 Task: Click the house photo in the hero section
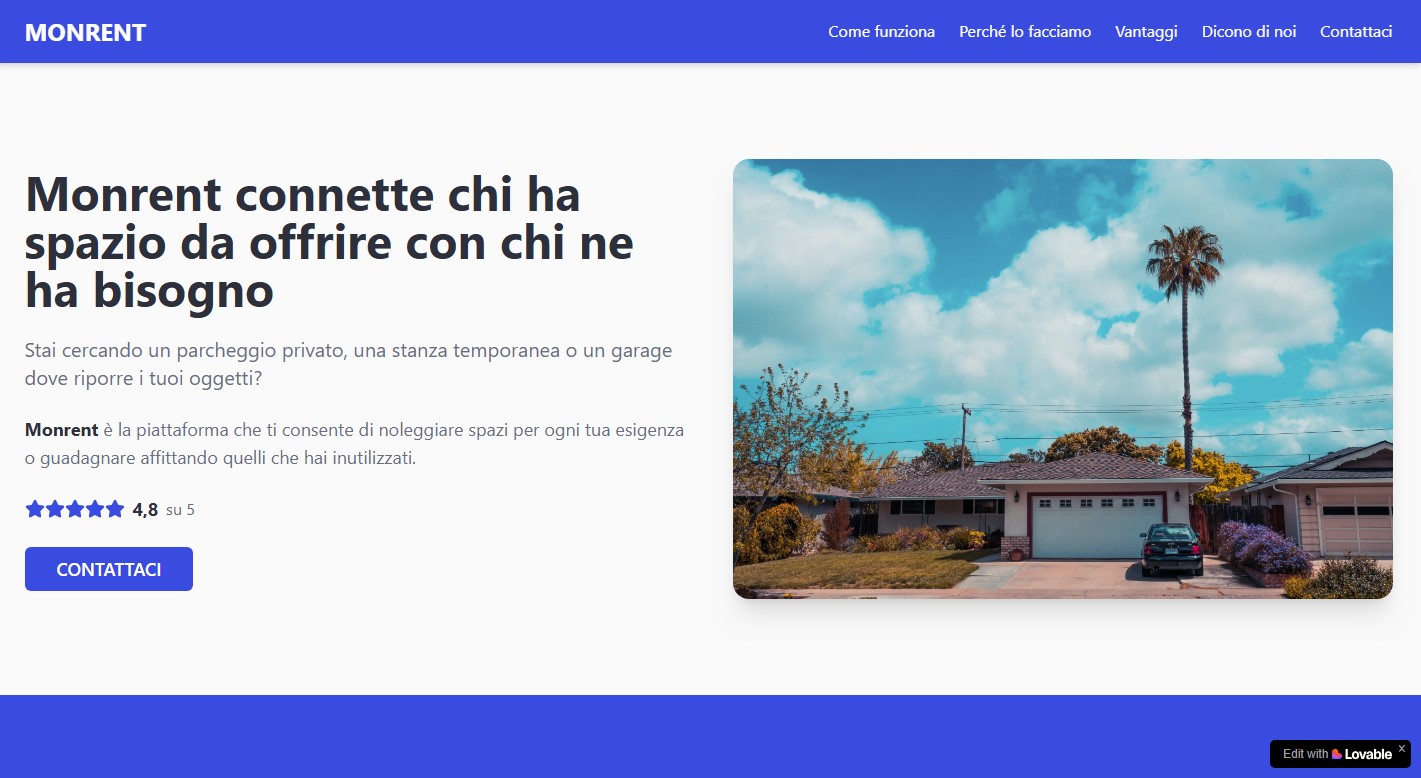(x=1062, y=378)
